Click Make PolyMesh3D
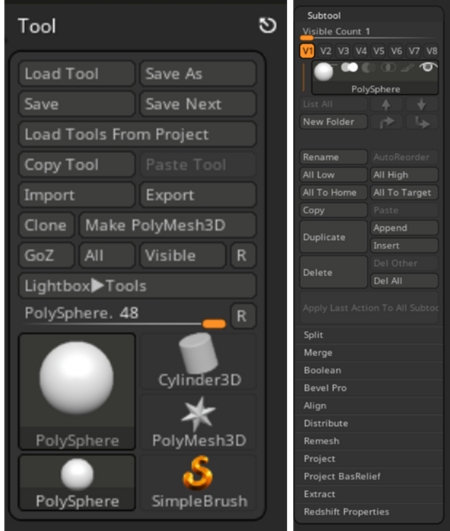This screenshot has width=450, height=531. [168, 225]
